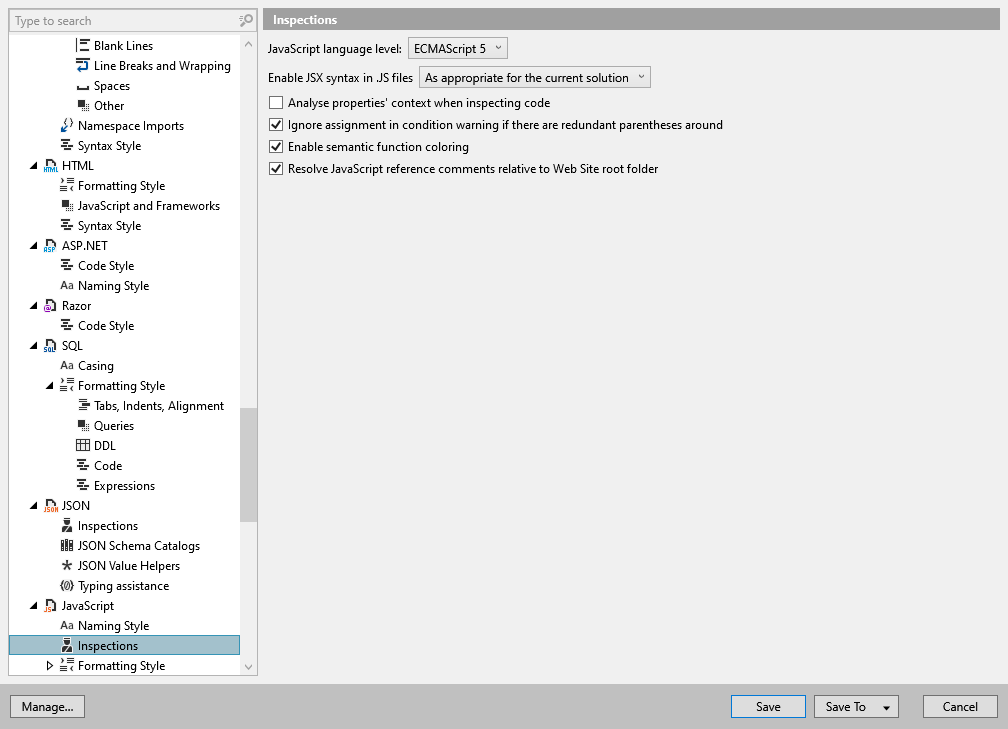Image resolution: width=1008 pixels, height=729 pixels.
Task: Click the JSON Value Helpers asterisk icon
Action: (67, 566)
